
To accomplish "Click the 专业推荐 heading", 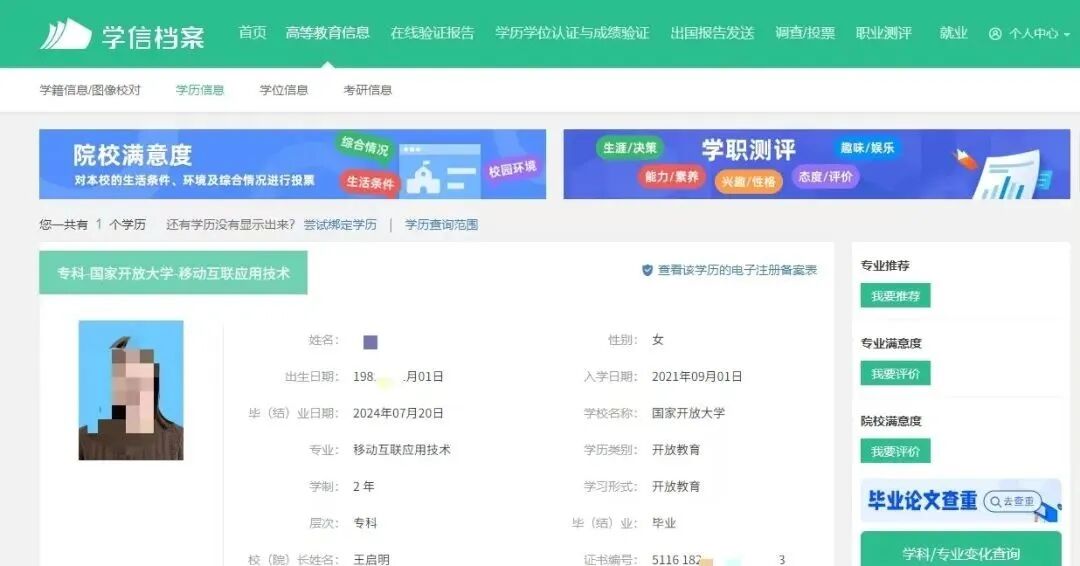I will (885, 266).
